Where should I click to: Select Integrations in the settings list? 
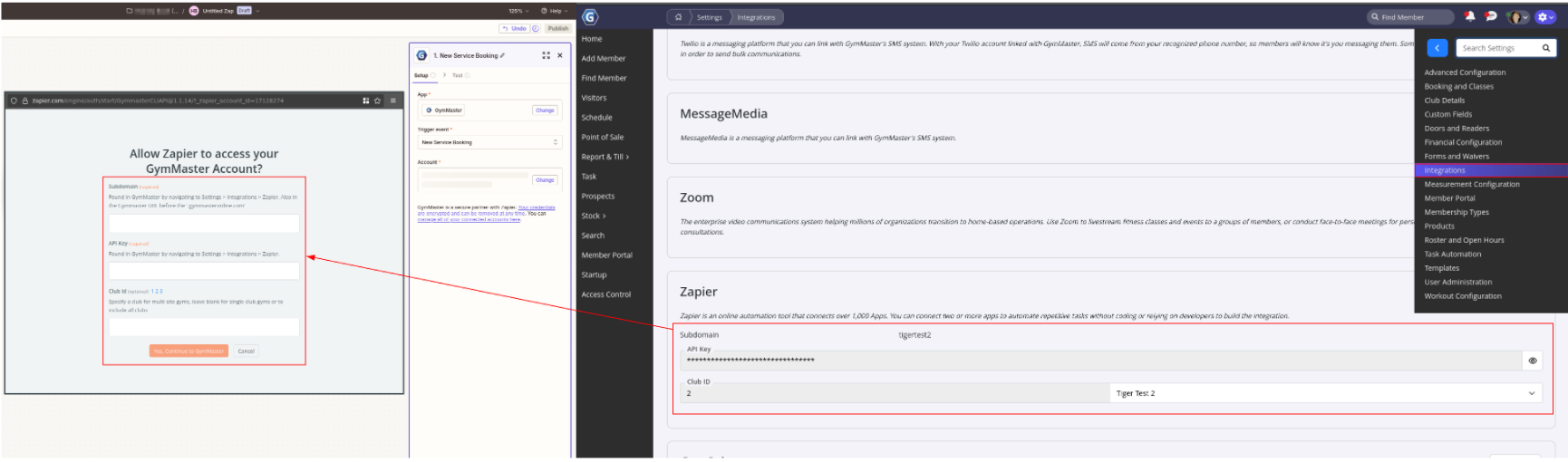[1445, 170]
